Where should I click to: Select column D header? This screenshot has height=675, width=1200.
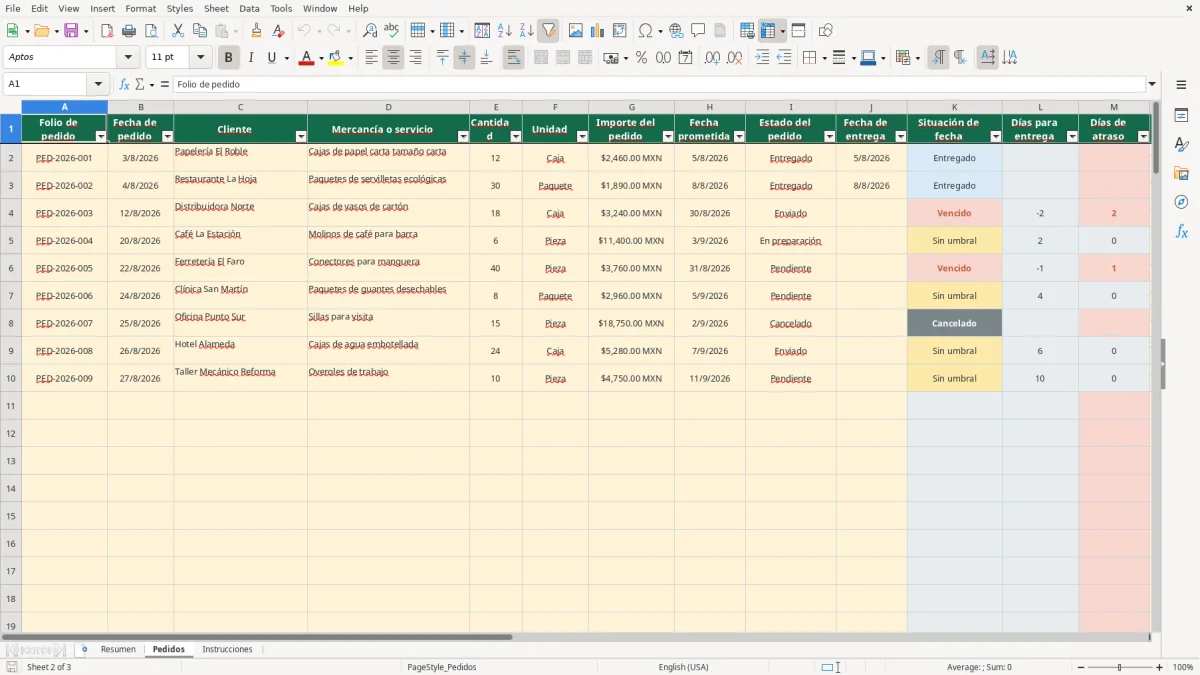(388, 107)
